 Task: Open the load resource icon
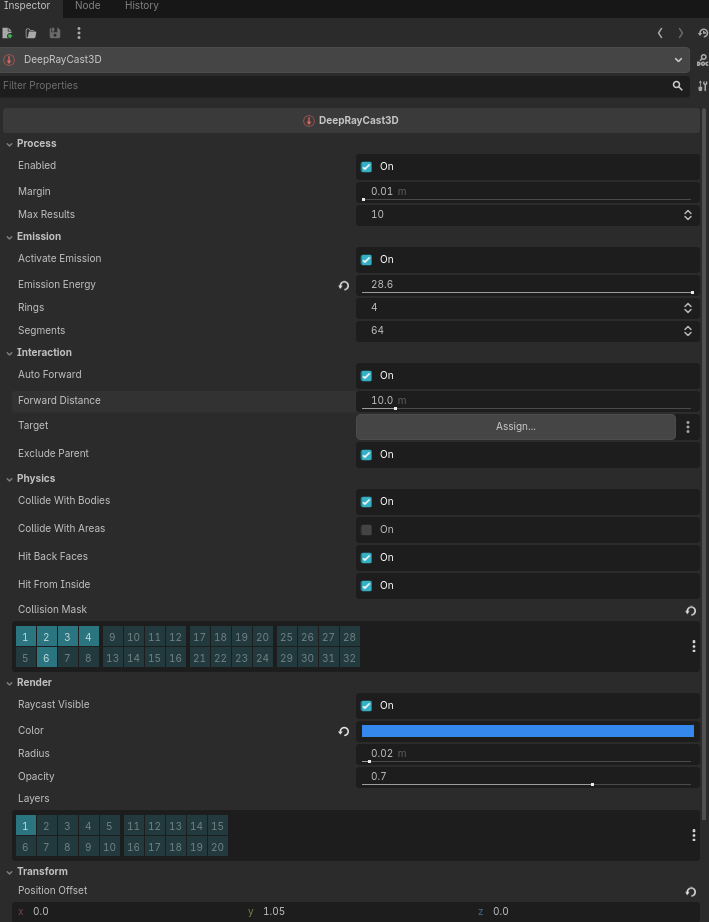[x=33, y=33]
